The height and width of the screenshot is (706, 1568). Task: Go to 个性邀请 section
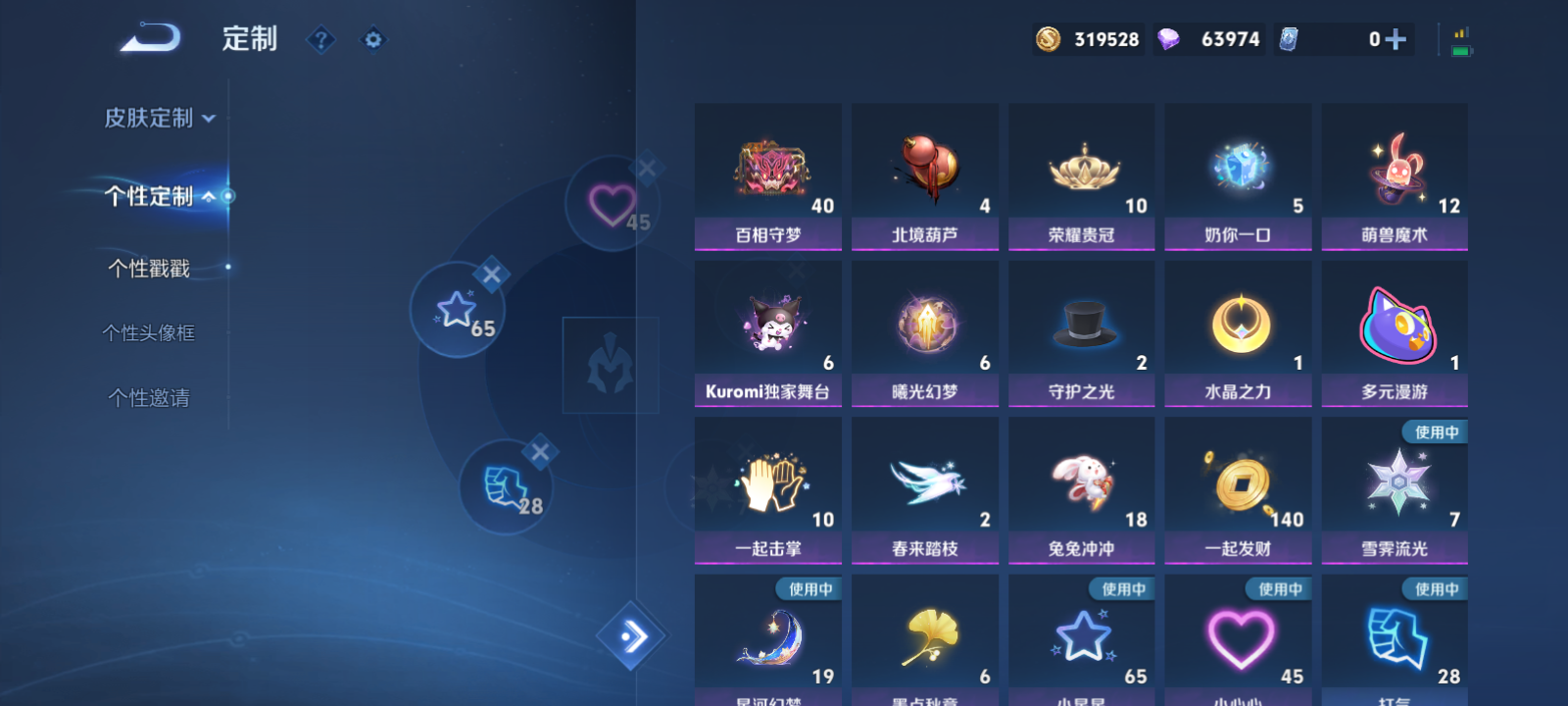149,397
